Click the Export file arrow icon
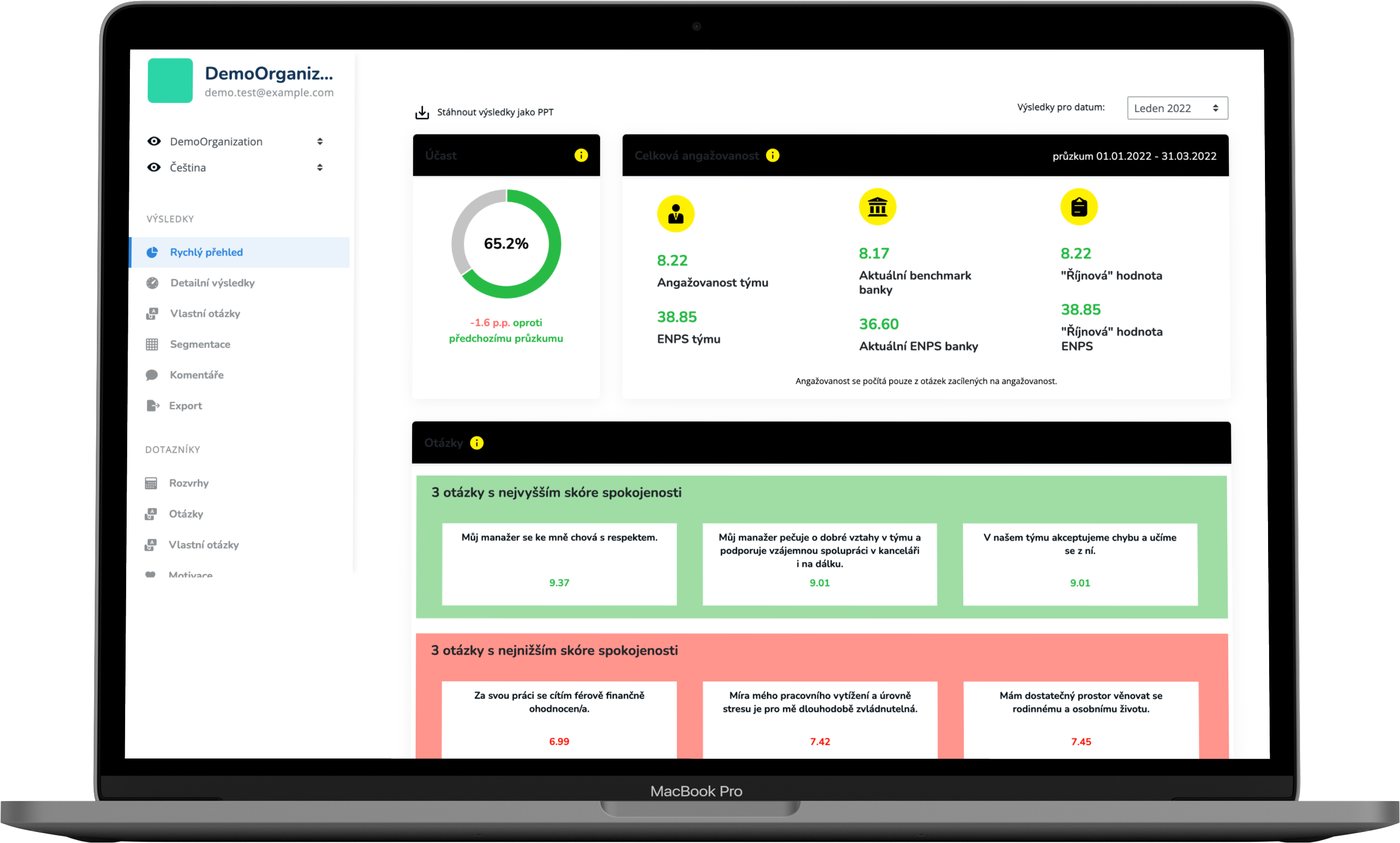This screenshot has width=1400, height=843. [x=153, y=406]
